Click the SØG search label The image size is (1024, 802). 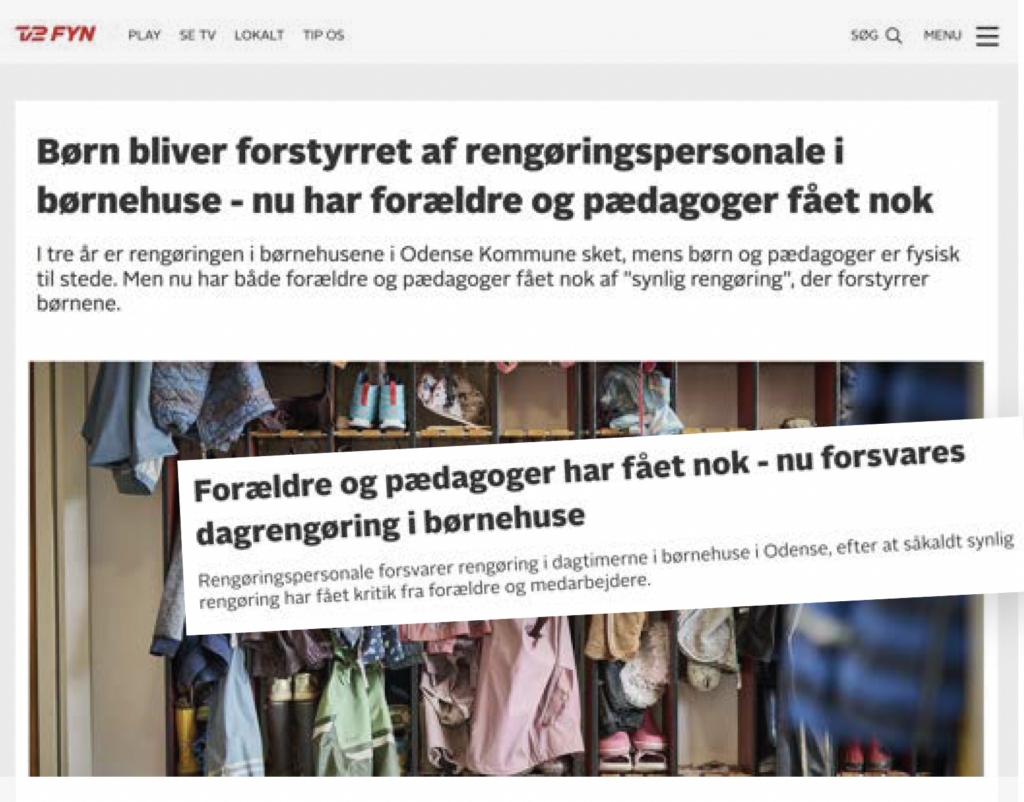coord(864,35)
